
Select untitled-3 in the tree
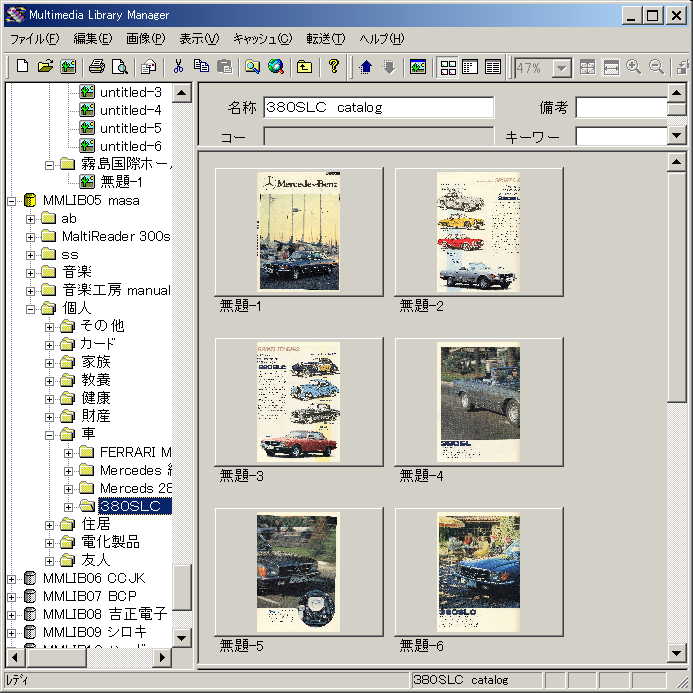pyautogui.click(x=130, y=92)
